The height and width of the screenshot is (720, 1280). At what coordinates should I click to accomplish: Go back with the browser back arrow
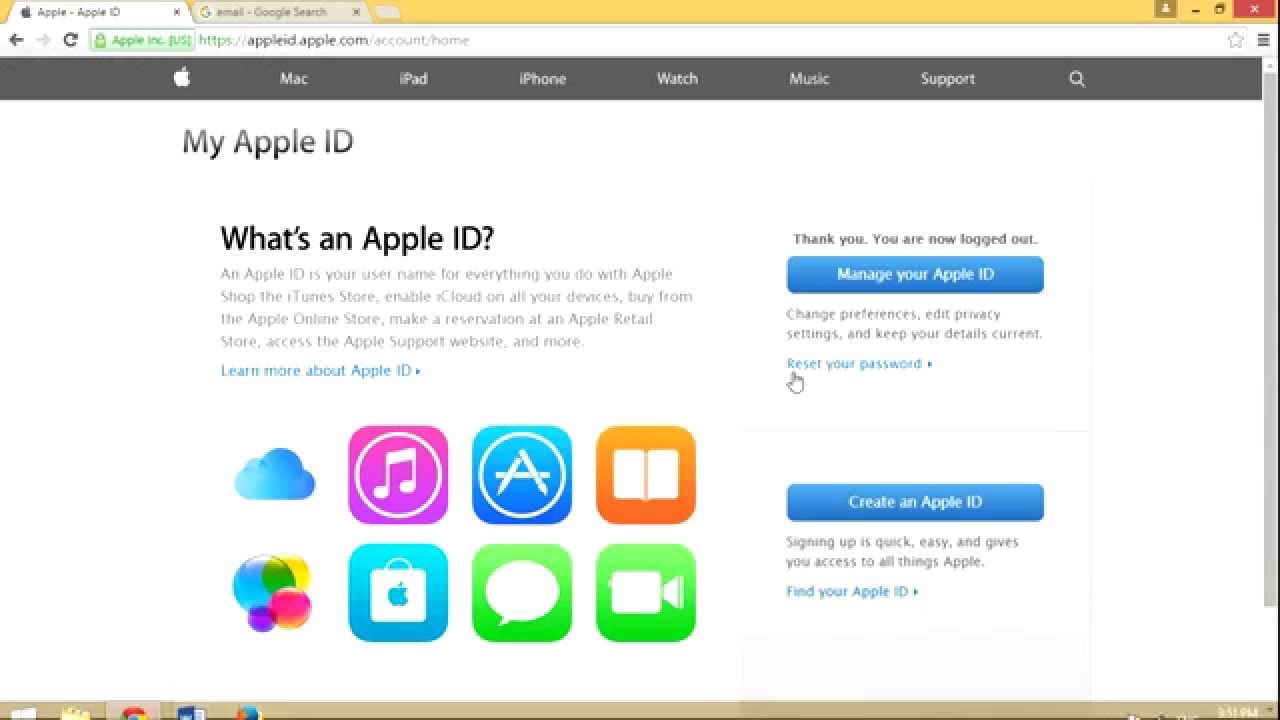(16, 40)
